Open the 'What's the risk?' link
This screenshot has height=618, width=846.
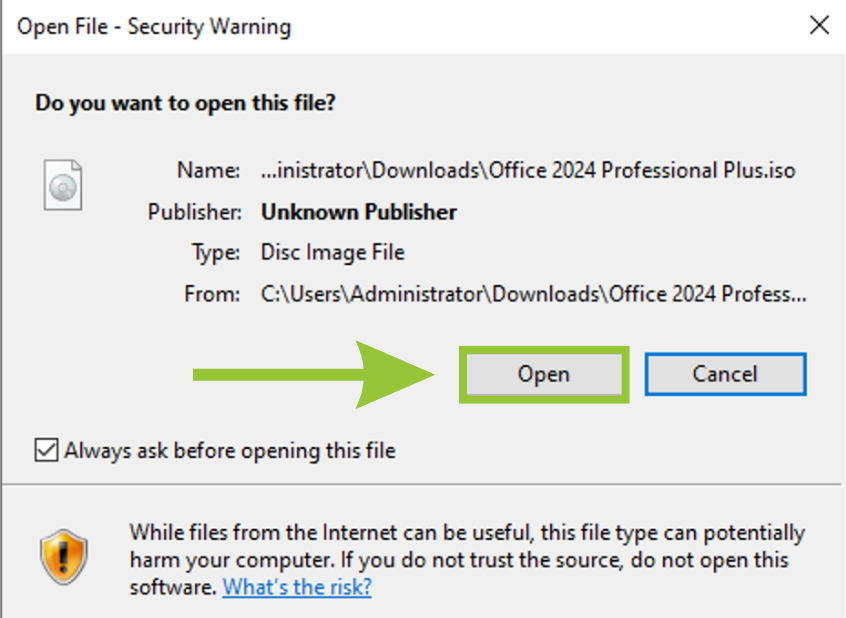tap(297, 587)
